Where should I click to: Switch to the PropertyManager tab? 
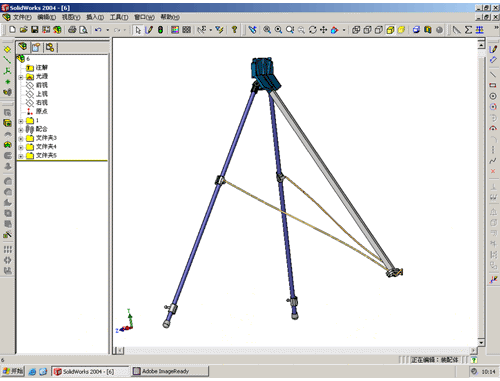pos(36,48)
